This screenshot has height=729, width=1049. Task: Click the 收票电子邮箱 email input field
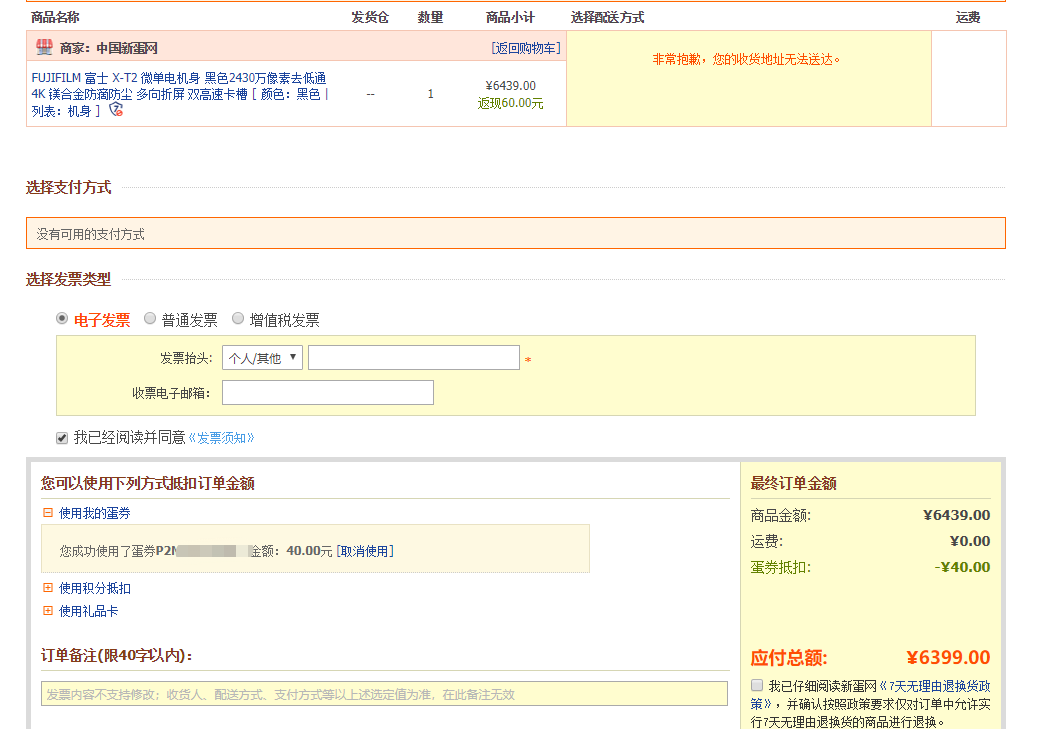[x=328, y=393]
